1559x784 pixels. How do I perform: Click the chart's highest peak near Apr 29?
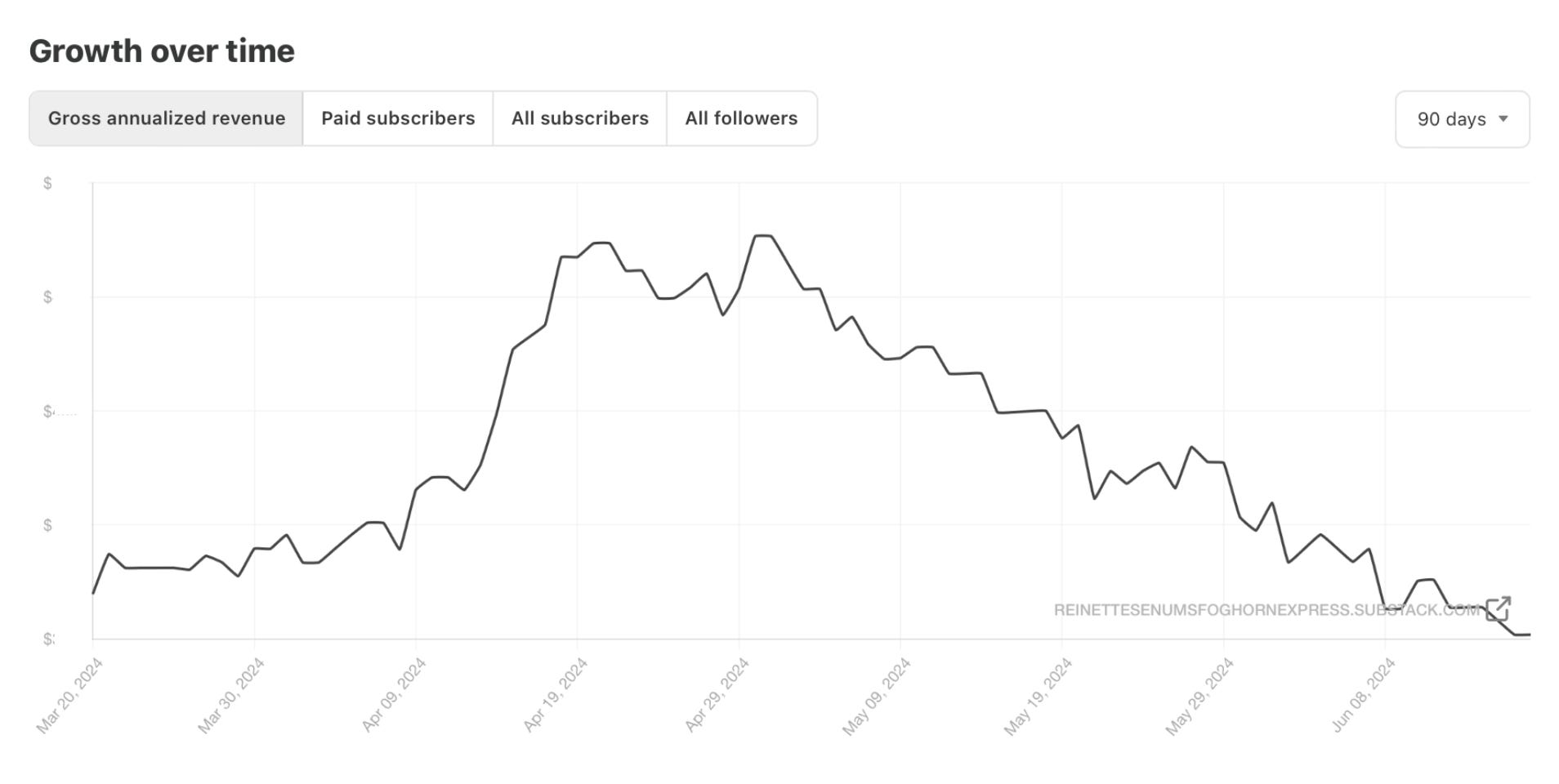(763, 236)
